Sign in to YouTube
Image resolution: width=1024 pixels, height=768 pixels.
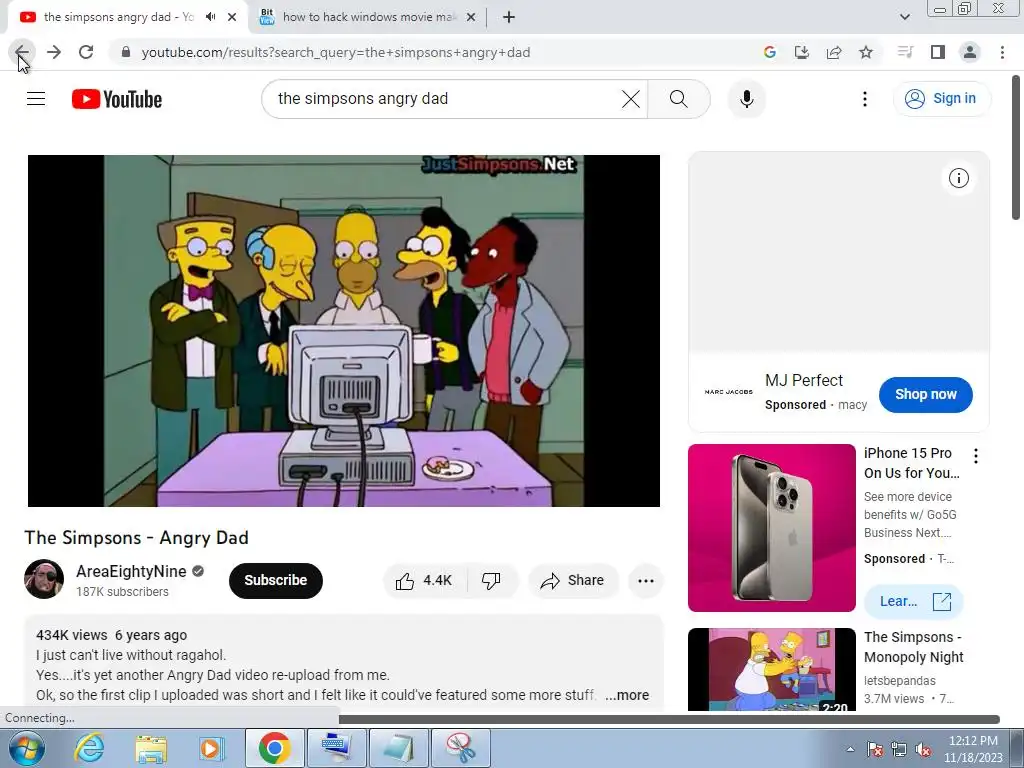point(941,99)
